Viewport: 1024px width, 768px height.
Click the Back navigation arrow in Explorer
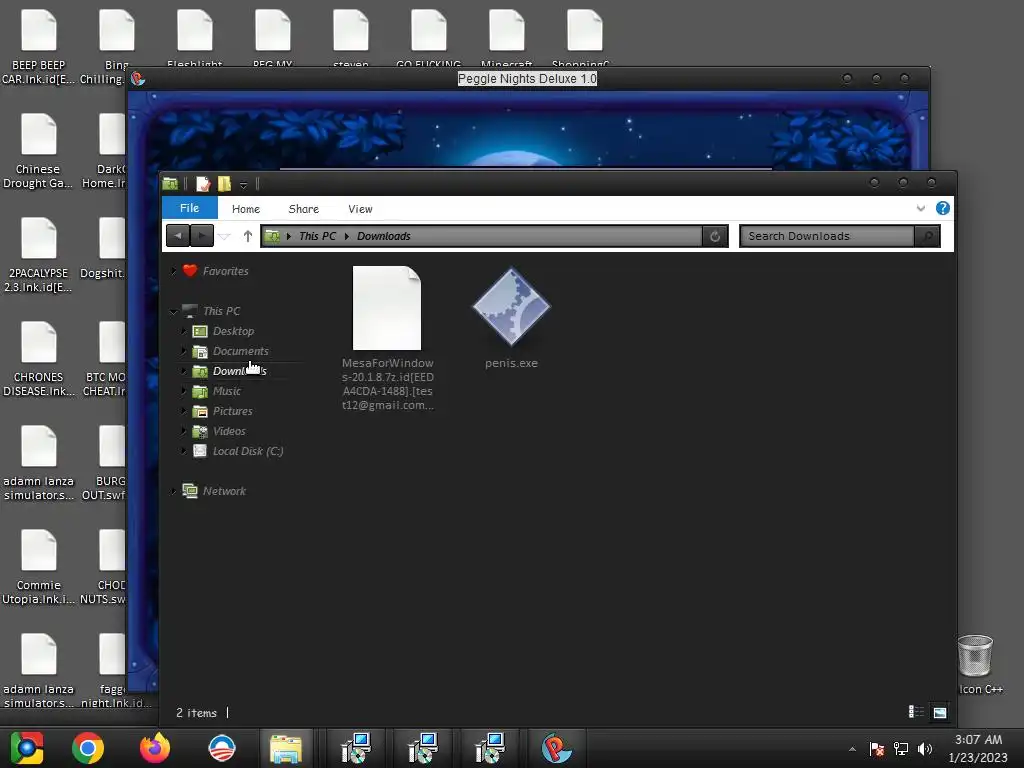178,236
